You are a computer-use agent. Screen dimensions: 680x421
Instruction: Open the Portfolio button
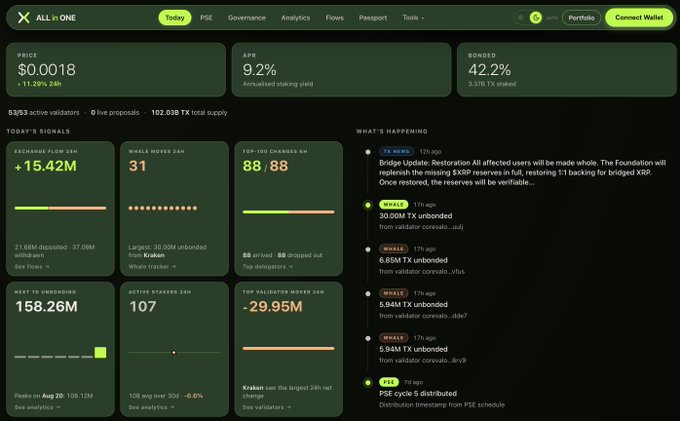[x=581, y=18]
